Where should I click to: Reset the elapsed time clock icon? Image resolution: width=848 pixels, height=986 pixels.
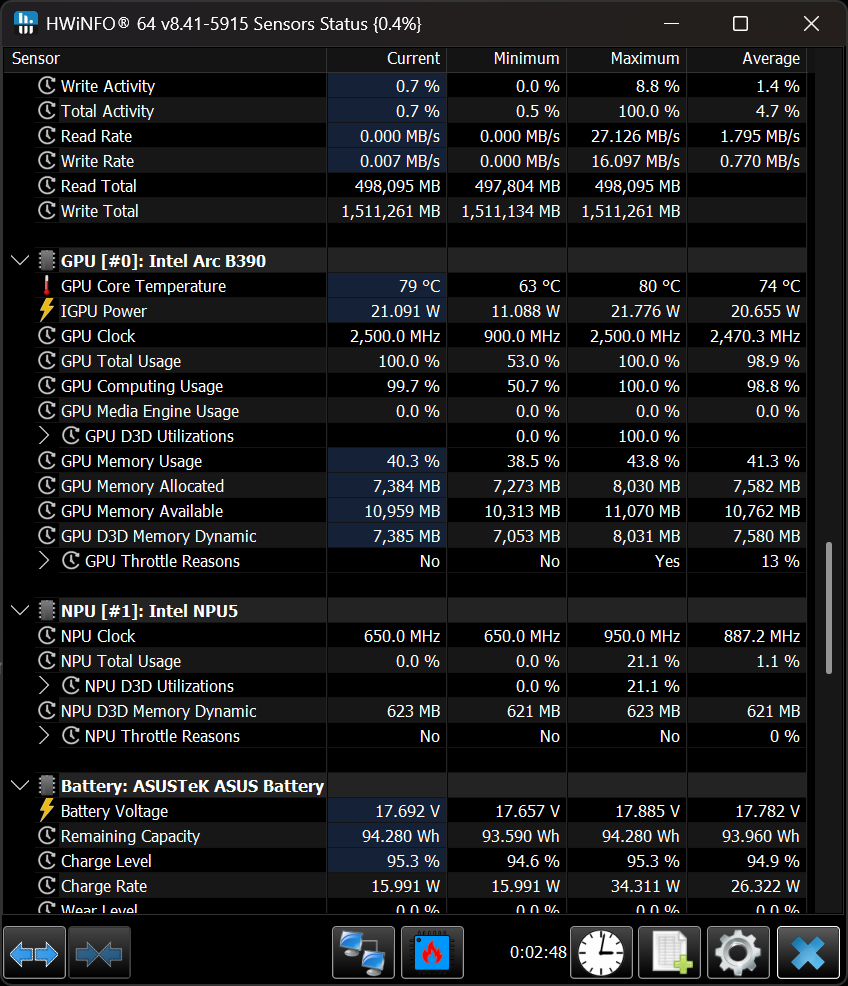[601, 953]
